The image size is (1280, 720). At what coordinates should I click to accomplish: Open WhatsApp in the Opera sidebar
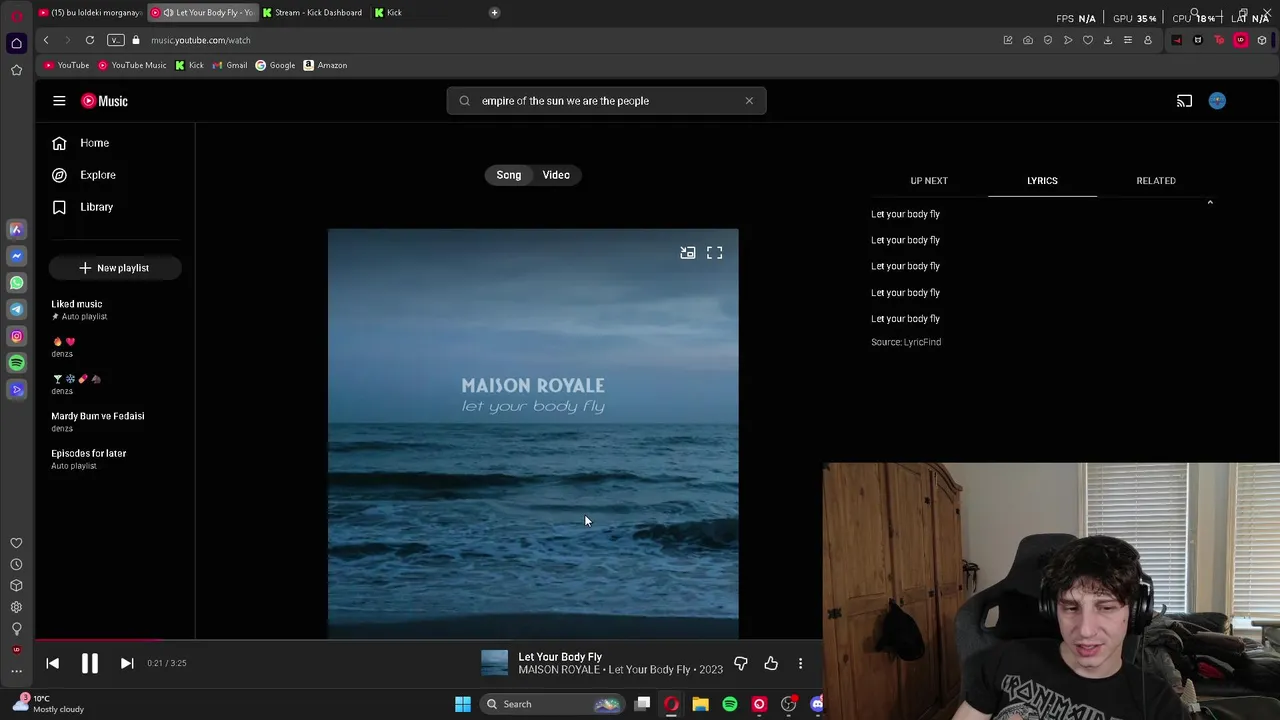pyautogui.click(x=16, y=283)
